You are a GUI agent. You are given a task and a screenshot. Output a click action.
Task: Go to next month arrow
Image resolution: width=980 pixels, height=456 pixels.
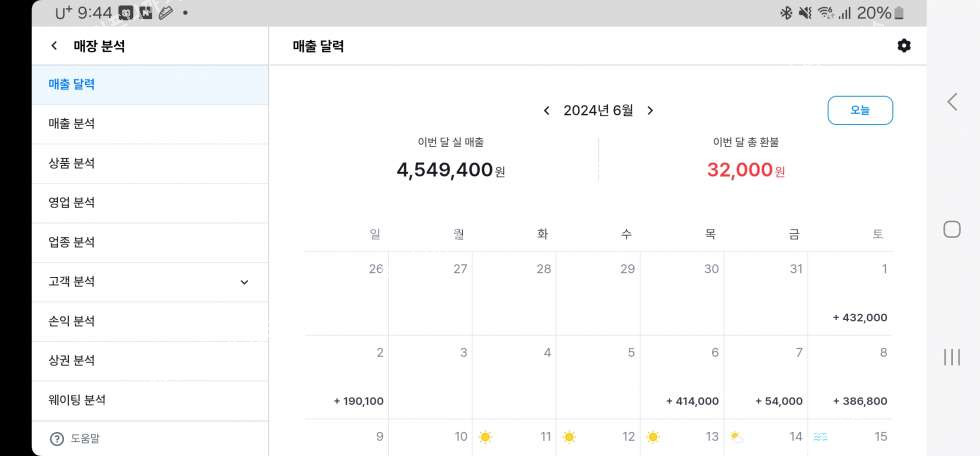click(x=650, y=111)
